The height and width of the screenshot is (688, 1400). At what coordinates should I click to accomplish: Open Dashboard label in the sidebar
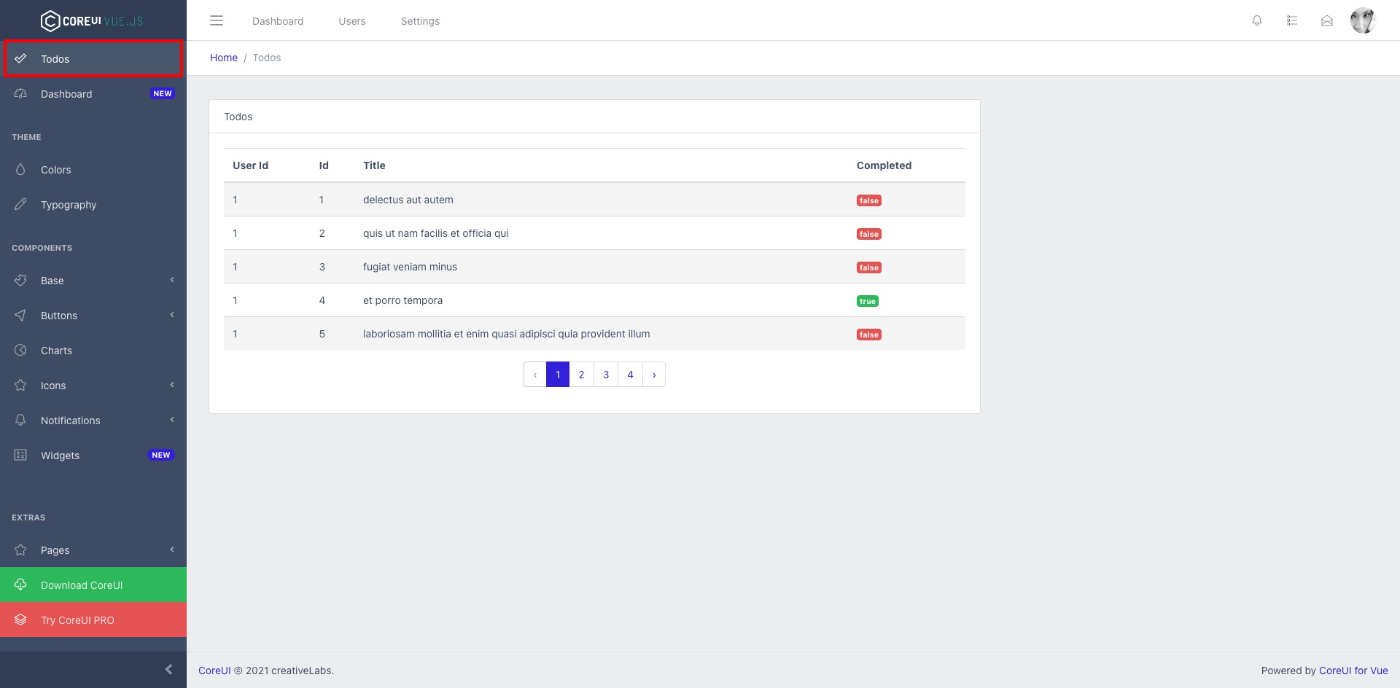66,94
